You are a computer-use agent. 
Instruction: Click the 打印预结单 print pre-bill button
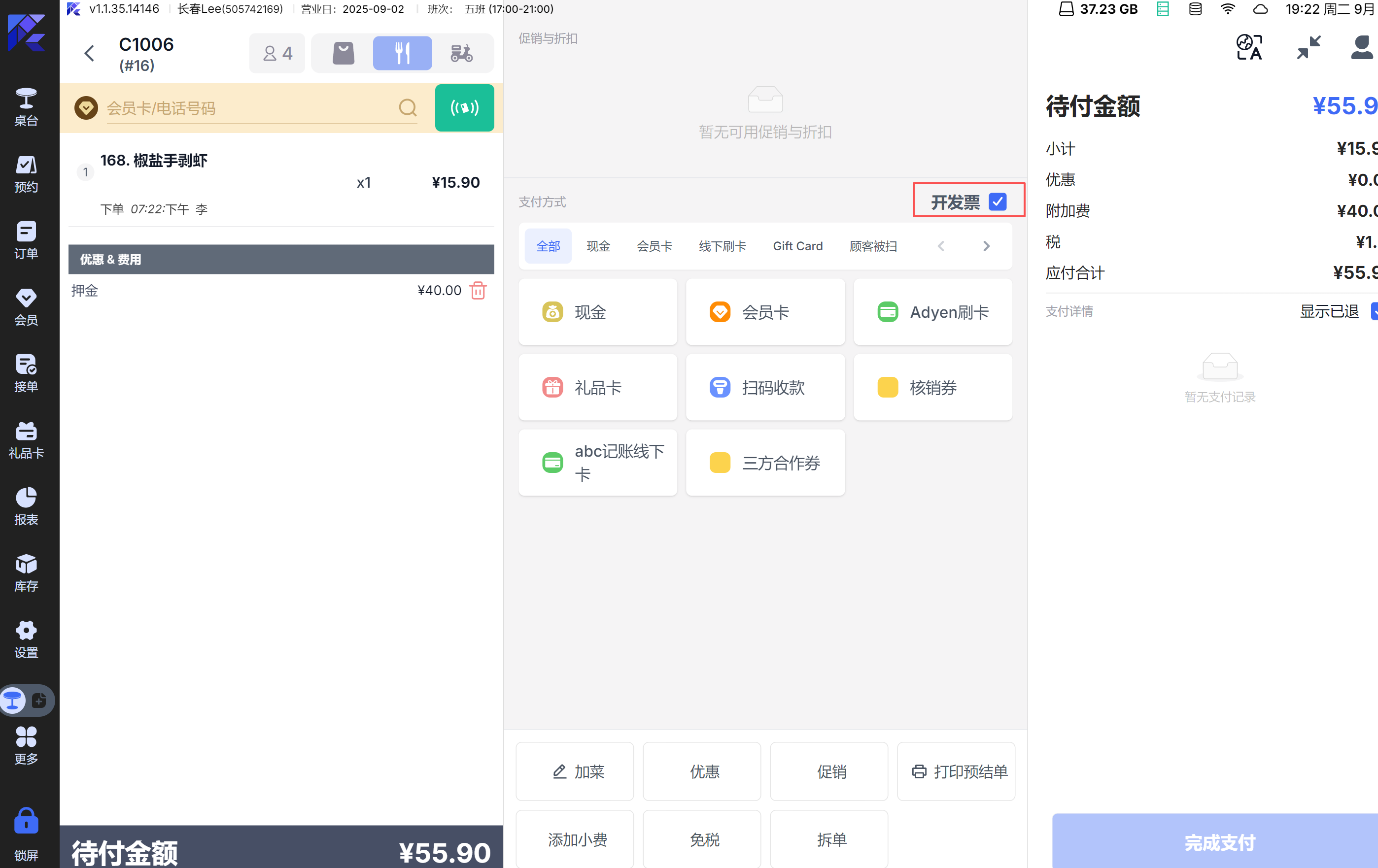956,771
